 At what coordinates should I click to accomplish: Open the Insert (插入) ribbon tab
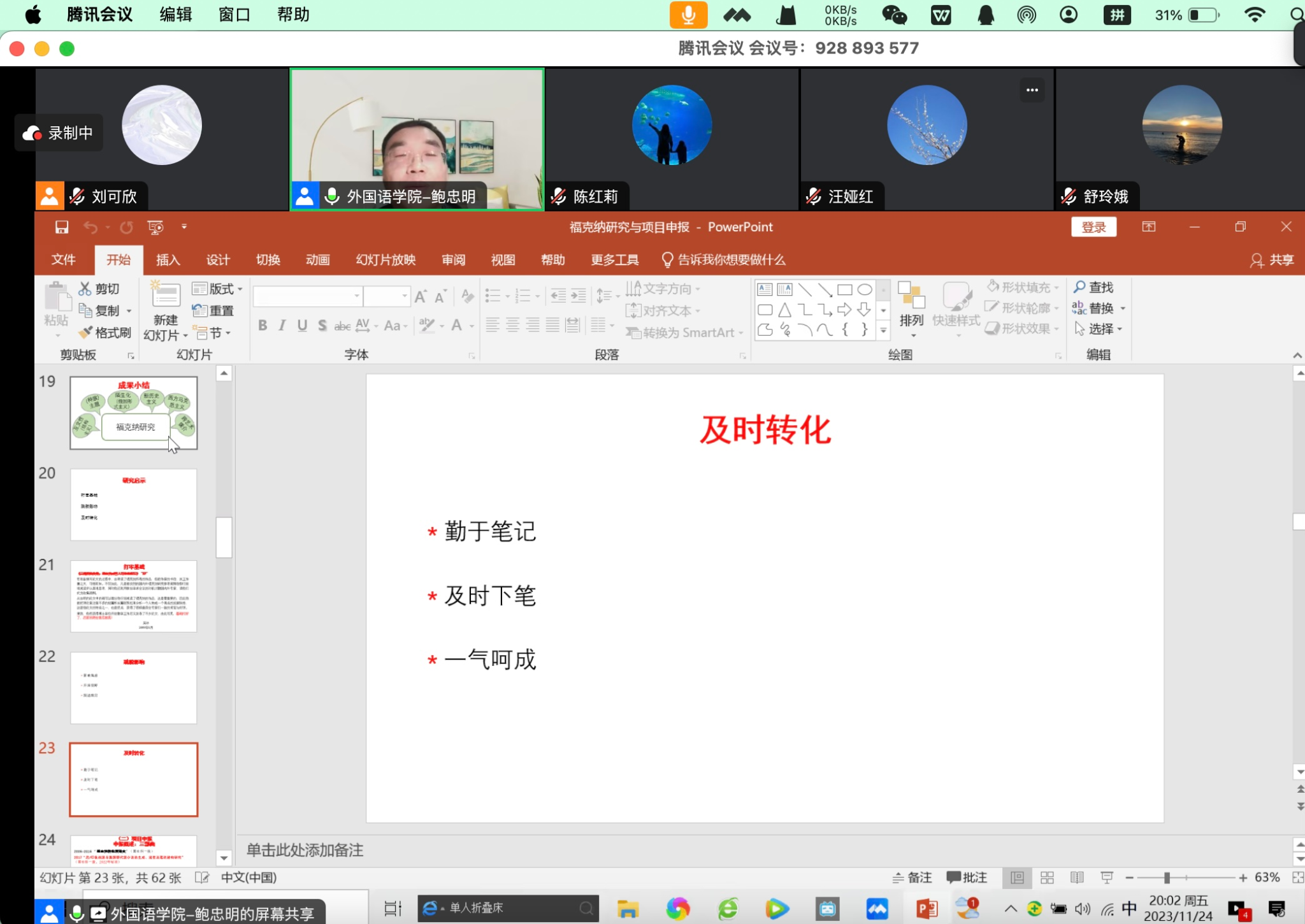(168, 260)
